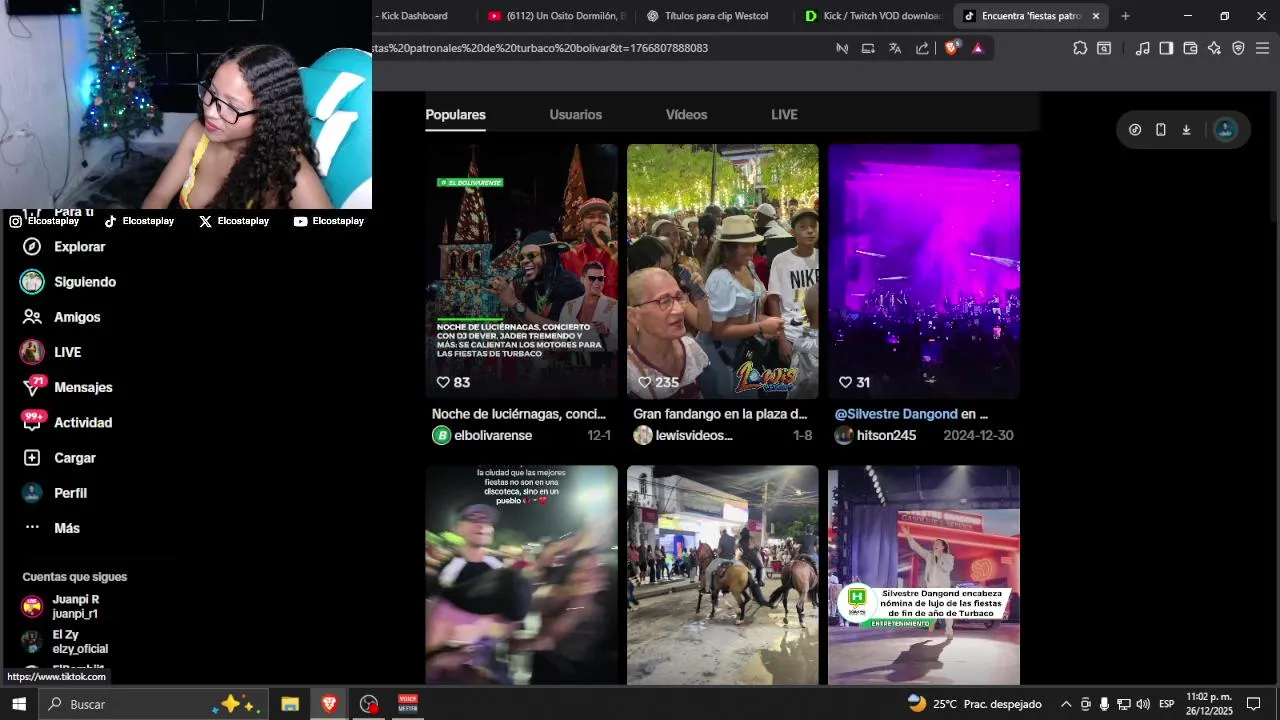
Task: Open Cargar upload page in sidebar
Action: [60, 458]
